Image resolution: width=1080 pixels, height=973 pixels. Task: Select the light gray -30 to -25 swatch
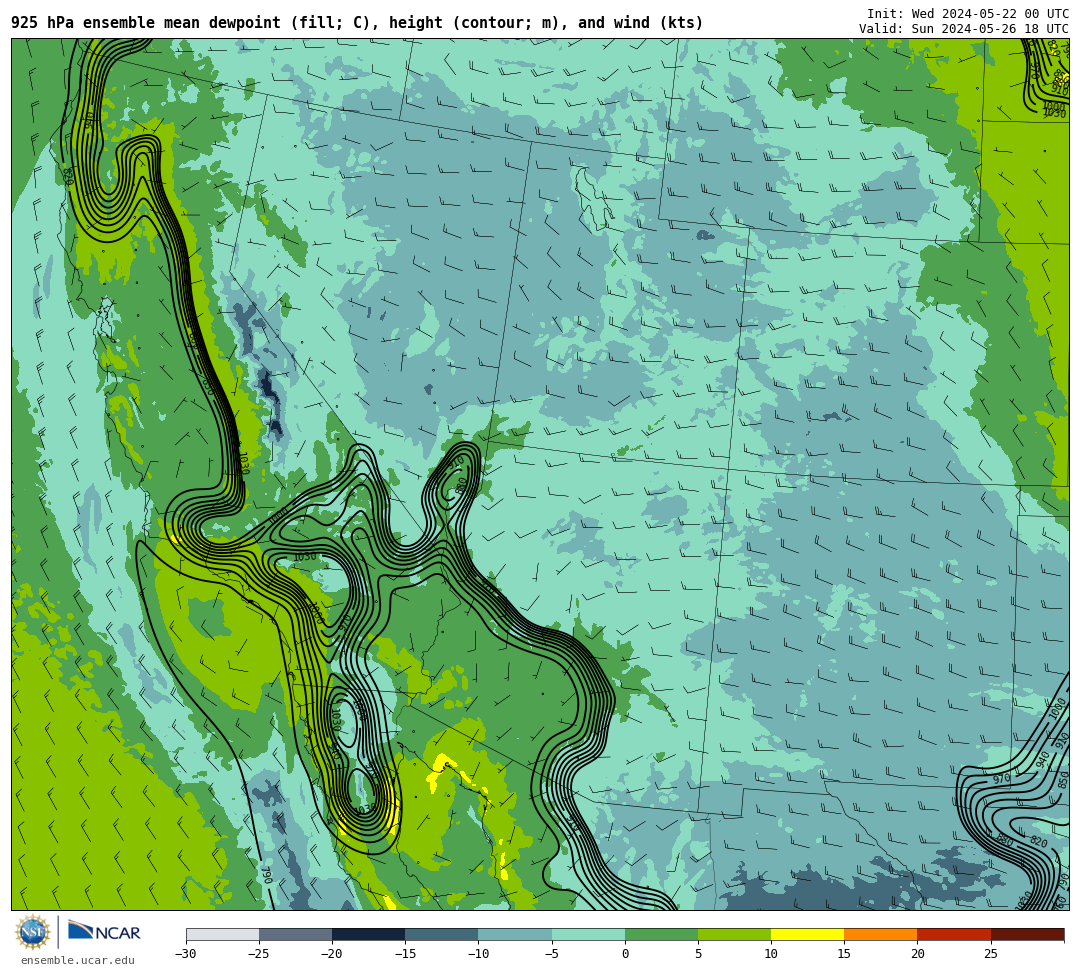(x=222, y=934)
